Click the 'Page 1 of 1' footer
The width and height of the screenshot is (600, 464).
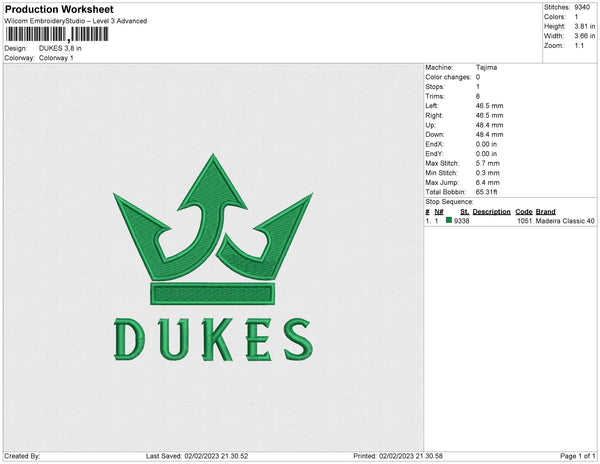(578, 456)
